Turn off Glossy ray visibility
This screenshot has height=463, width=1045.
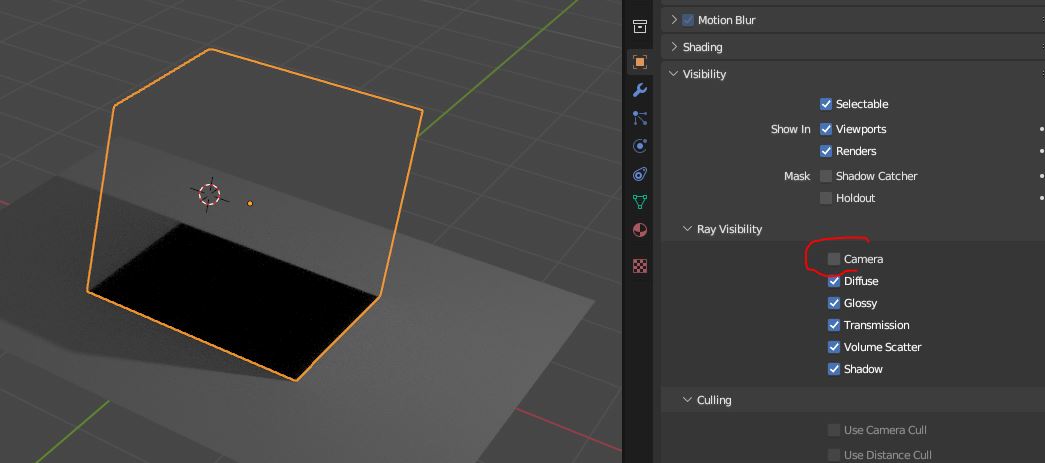(834, 303)
